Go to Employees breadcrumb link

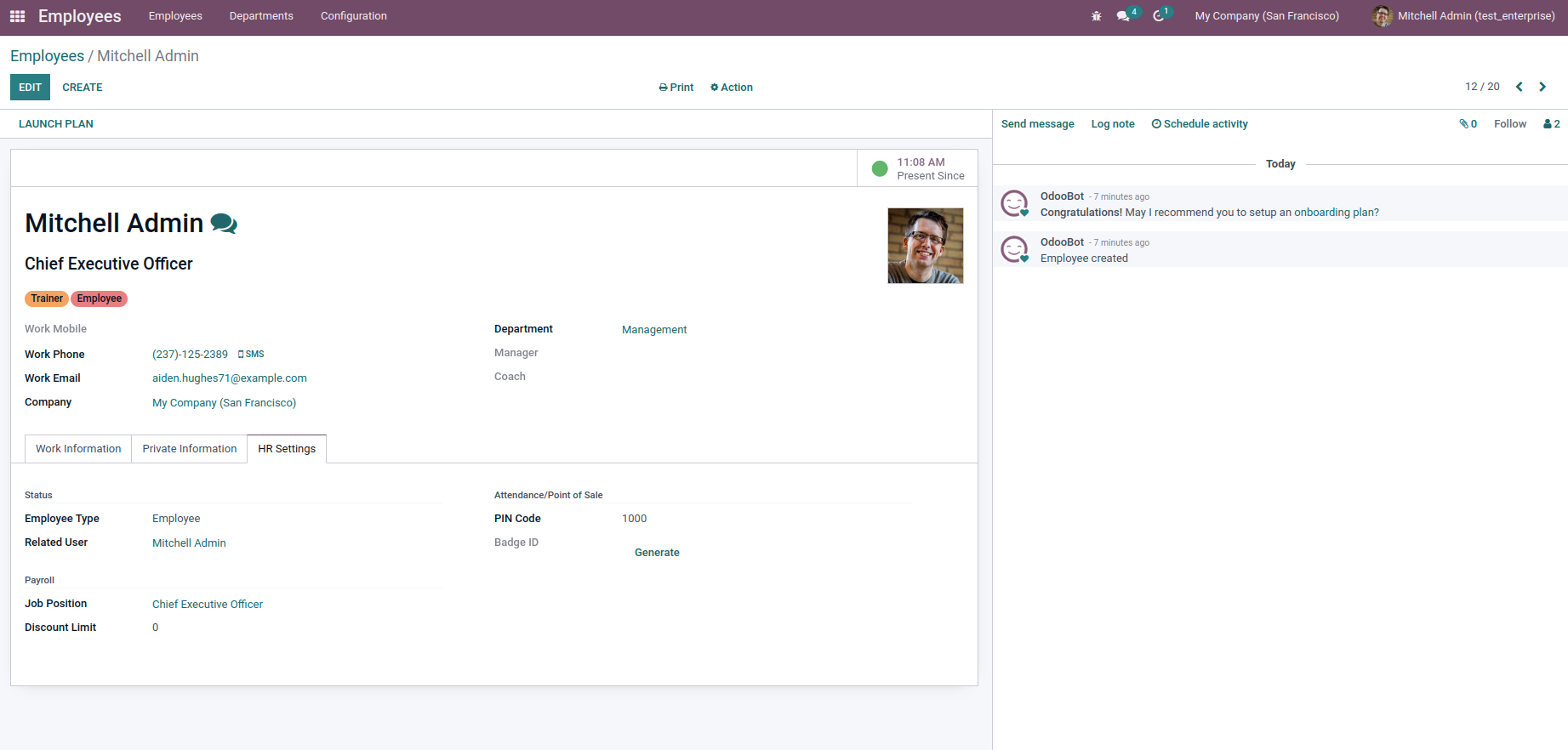[47, 56]
